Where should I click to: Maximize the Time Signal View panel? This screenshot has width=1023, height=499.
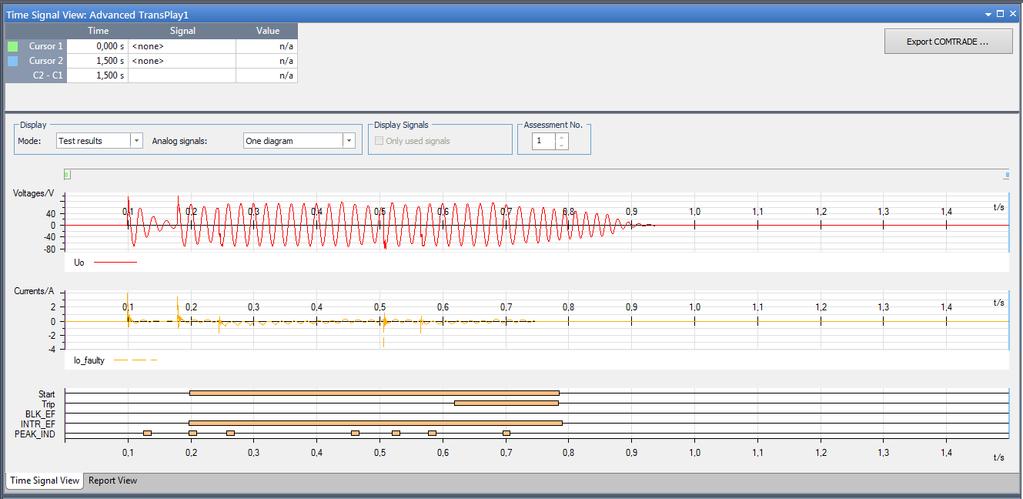(x=1001, y=13)
